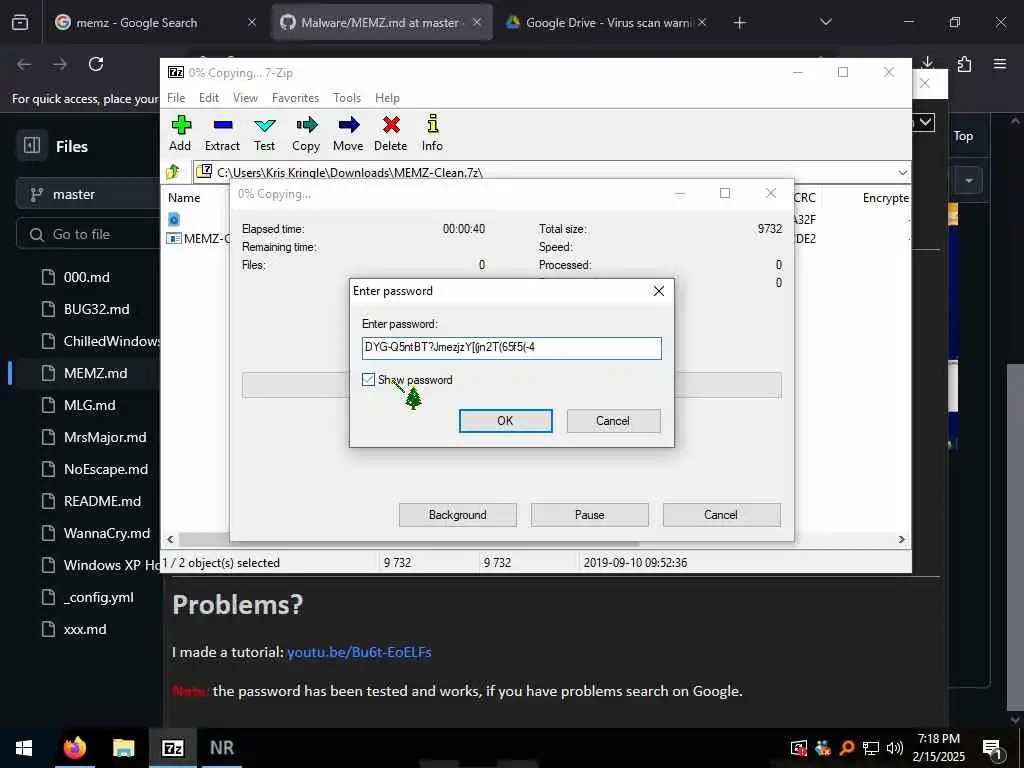Click the horizontal scrollbar in 7-Zip list
Image resolution: width=1024 pixels, height=768 pixels.
408,539
